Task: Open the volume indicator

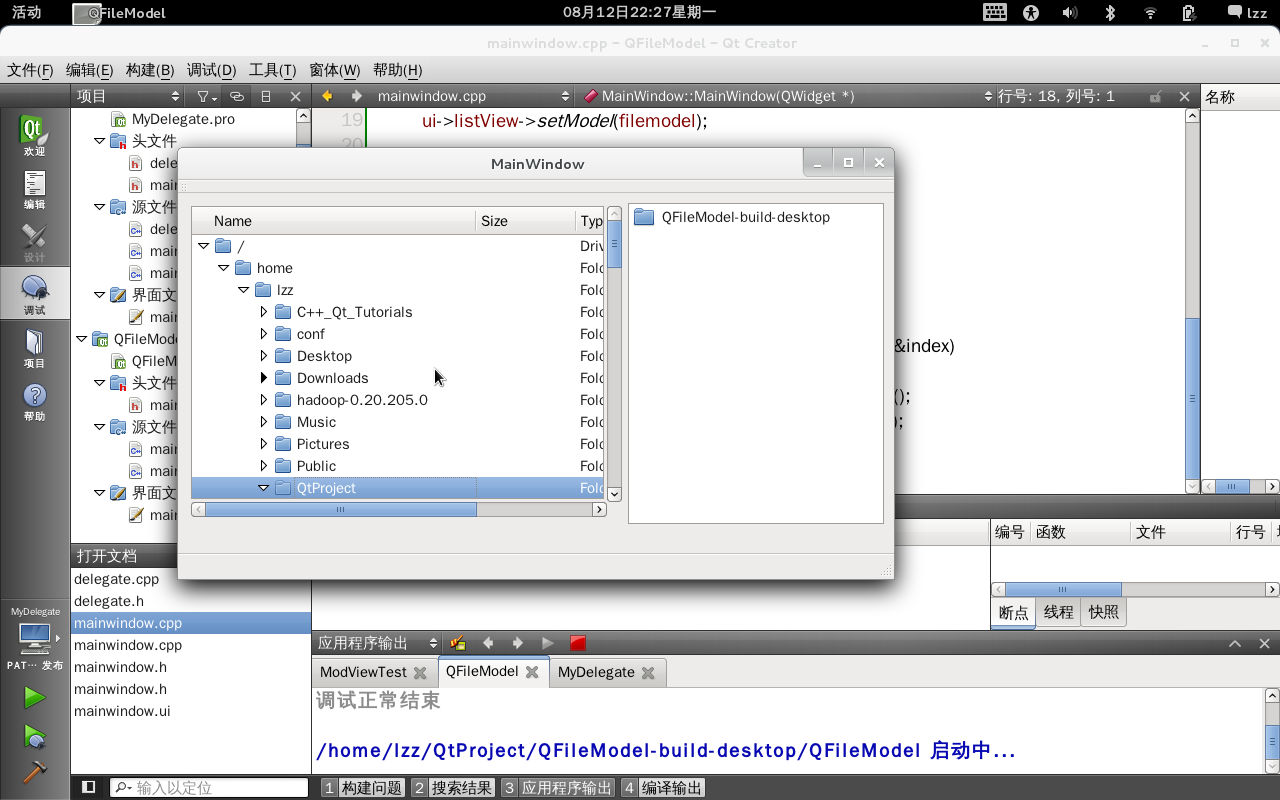Action: [1070, 13]
